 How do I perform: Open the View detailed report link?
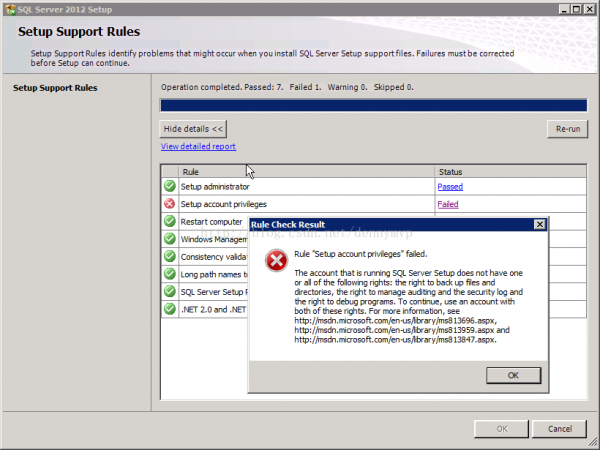(x=198, y=147)
